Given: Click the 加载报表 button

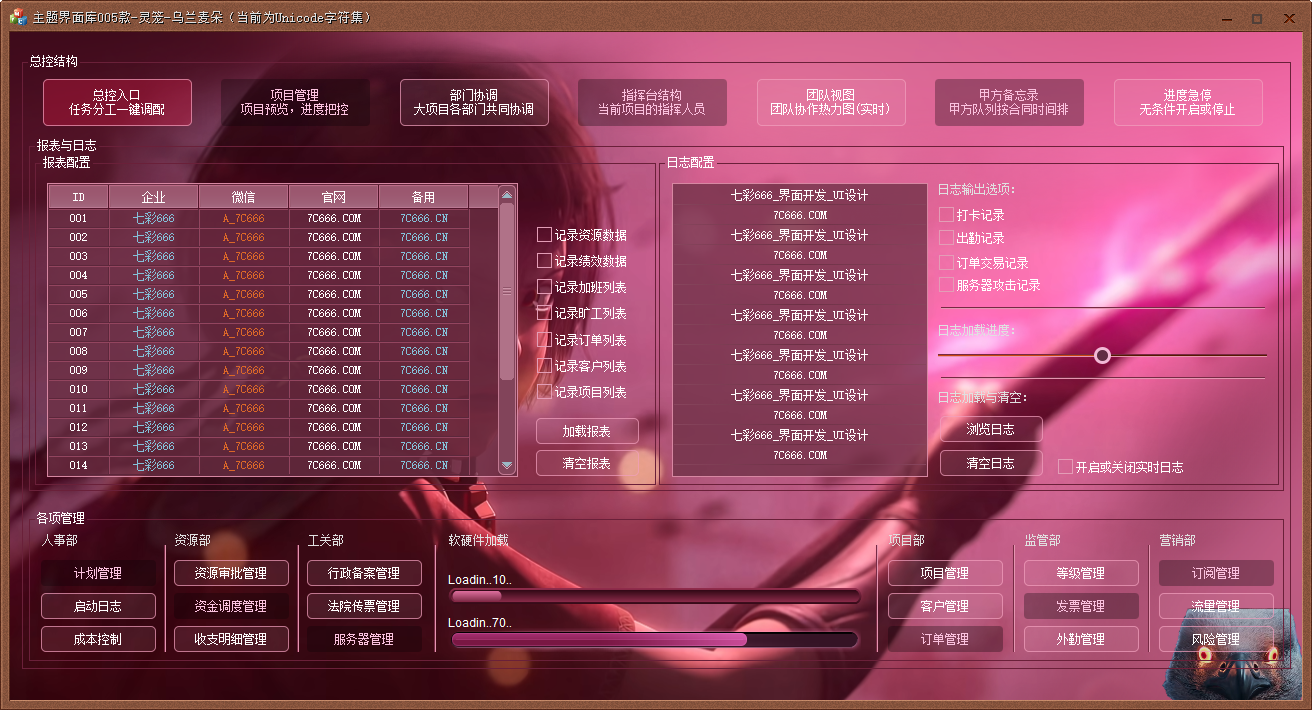Looking at the screenshot, I should click(587, 432).
